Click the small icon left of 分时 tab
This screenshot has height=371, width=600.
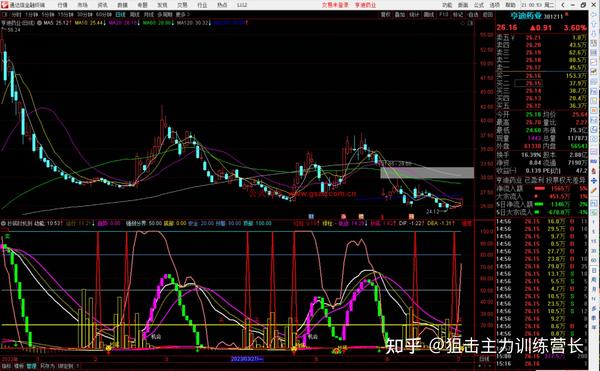pos(5,15)
